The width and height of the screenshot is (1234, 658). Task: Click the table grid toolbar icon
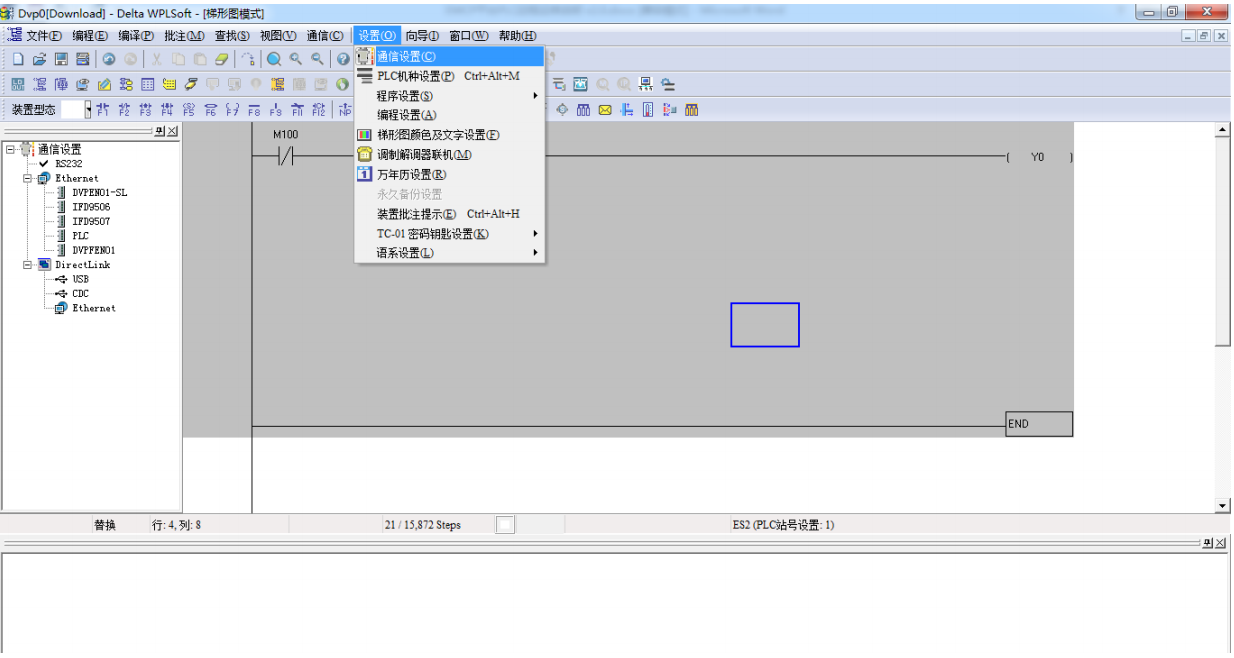pyautogui.click(x=147, y=84)
